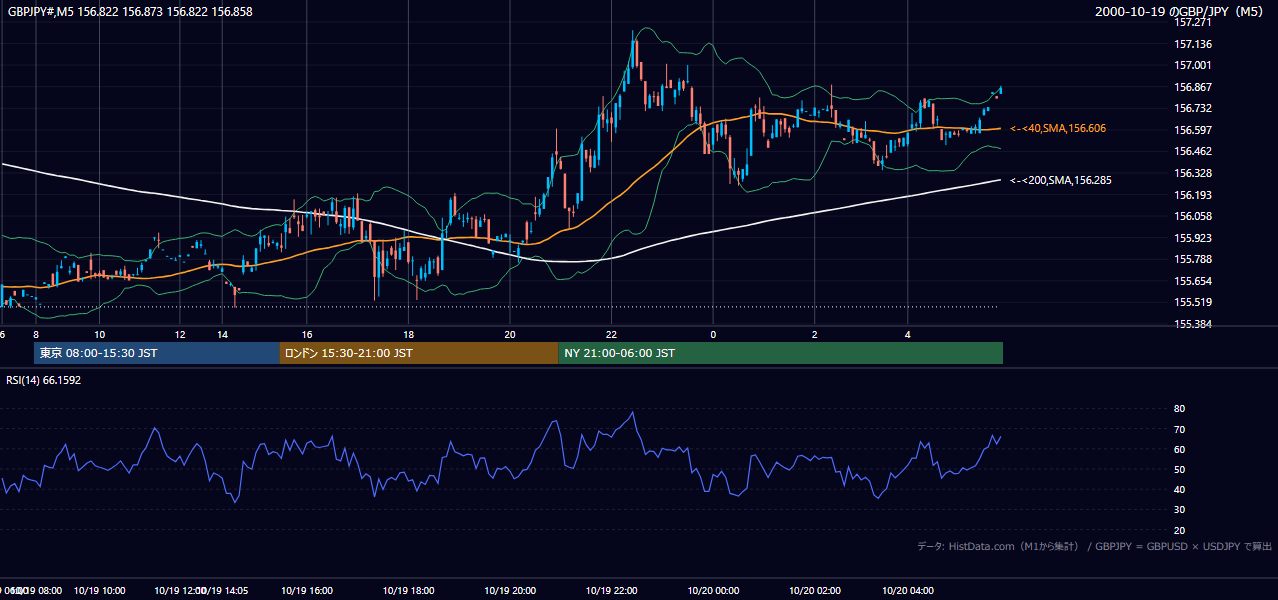Click RSI scale value 70

pyautogui.click(x=1179, y=429)
